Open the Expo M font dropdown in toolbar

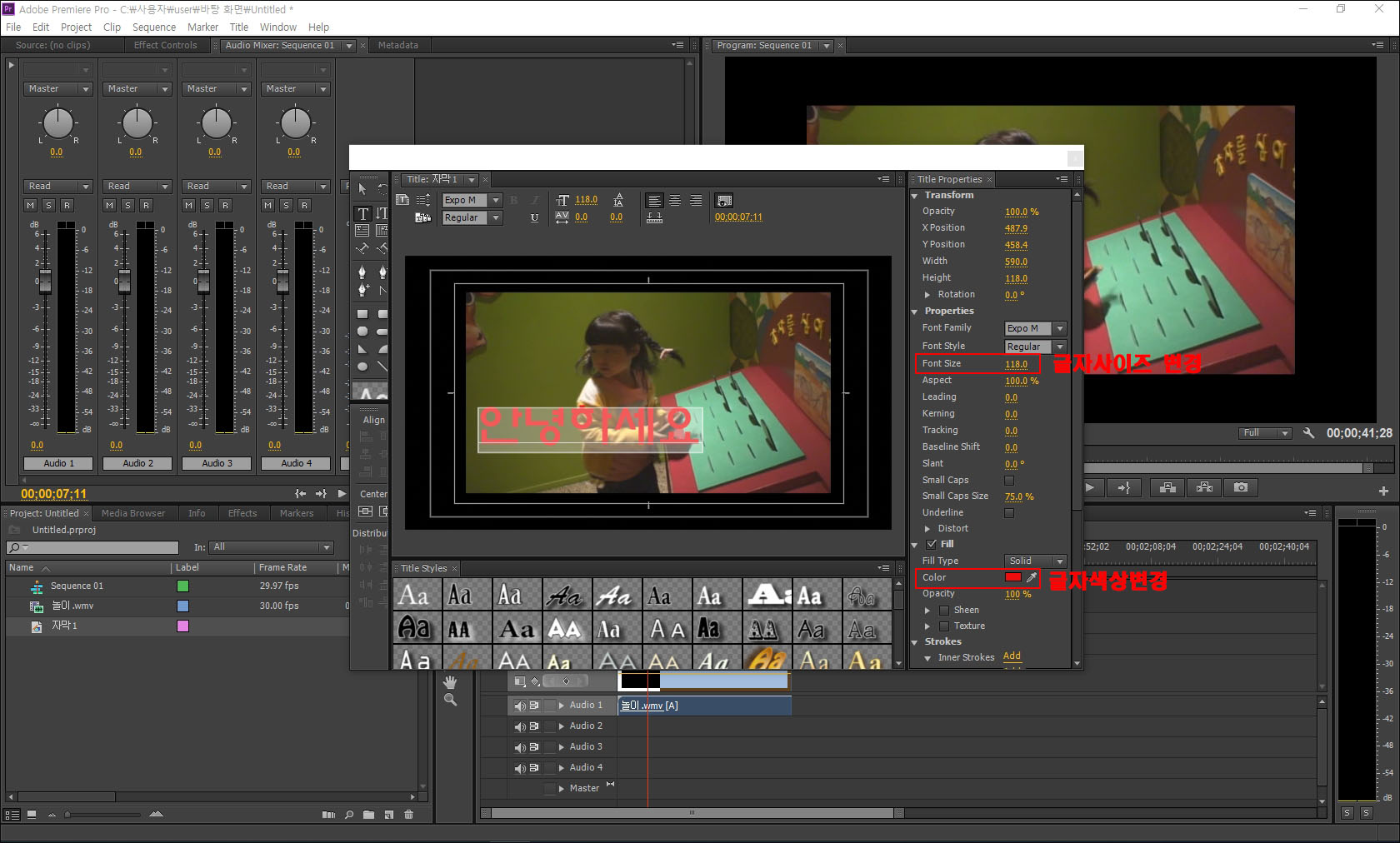496,200
